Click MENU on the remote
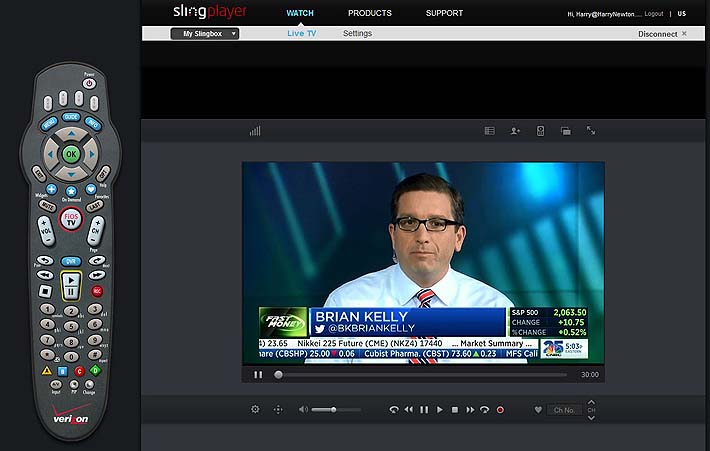The height and width of the screenshot is (451, 710). point(49,123)
